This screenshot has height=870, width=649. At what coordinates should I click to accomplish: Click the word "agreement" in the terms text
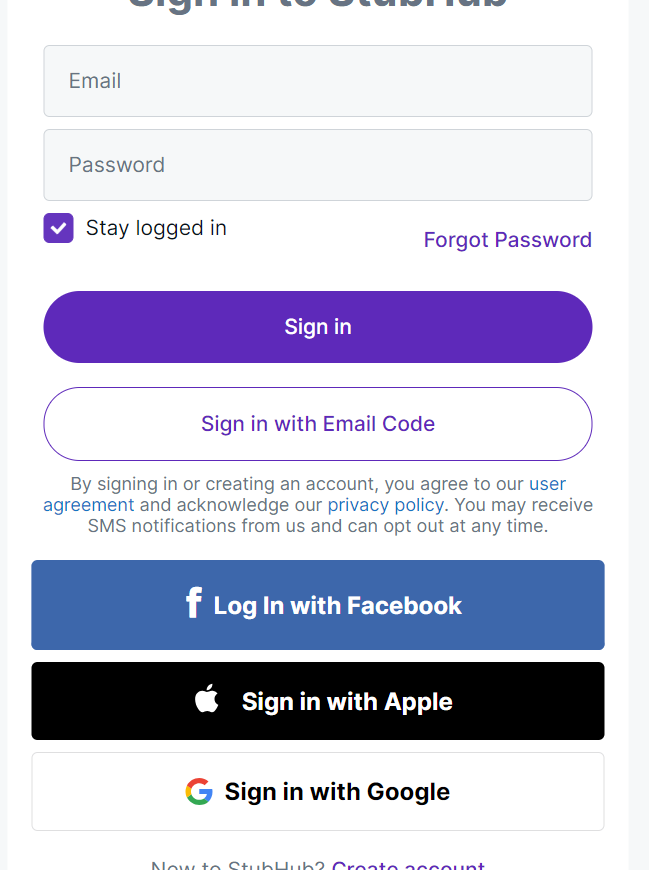(89, 505)
